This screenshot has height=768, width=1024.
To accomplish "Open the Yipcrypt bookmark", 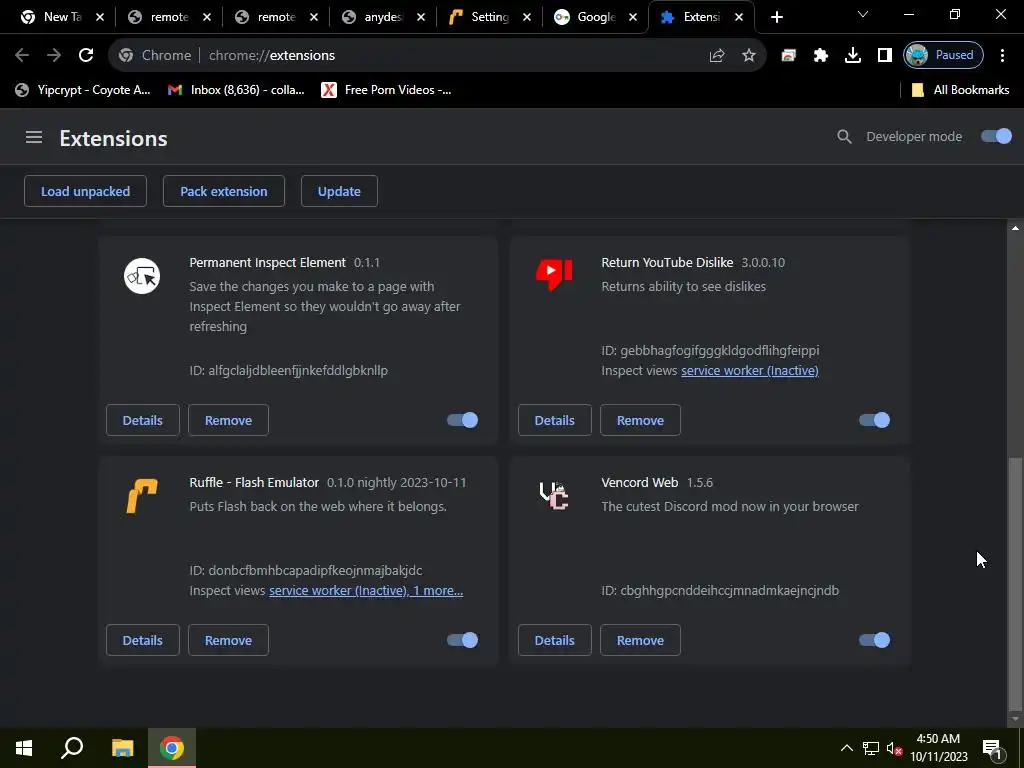I will (83, 90).
